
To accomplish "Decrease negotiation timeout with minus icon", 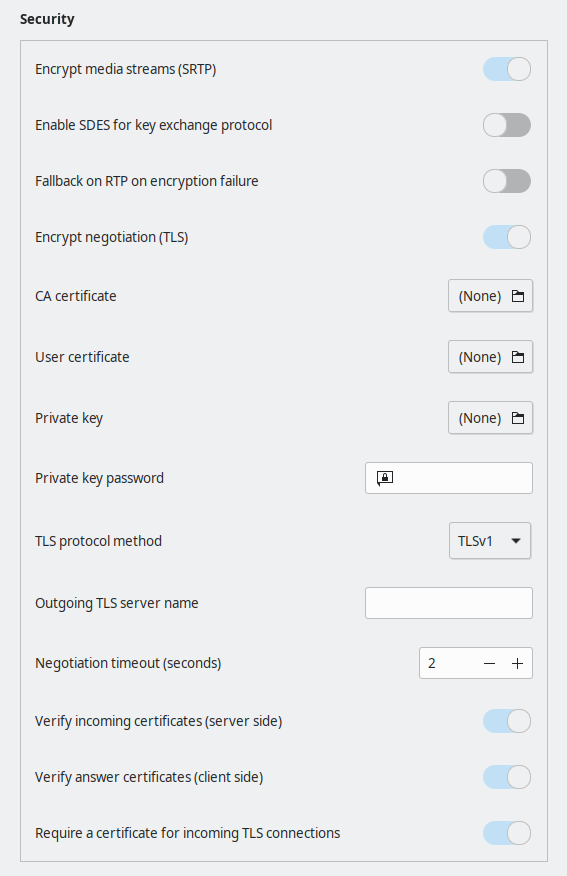I will [x=489, y=663].
